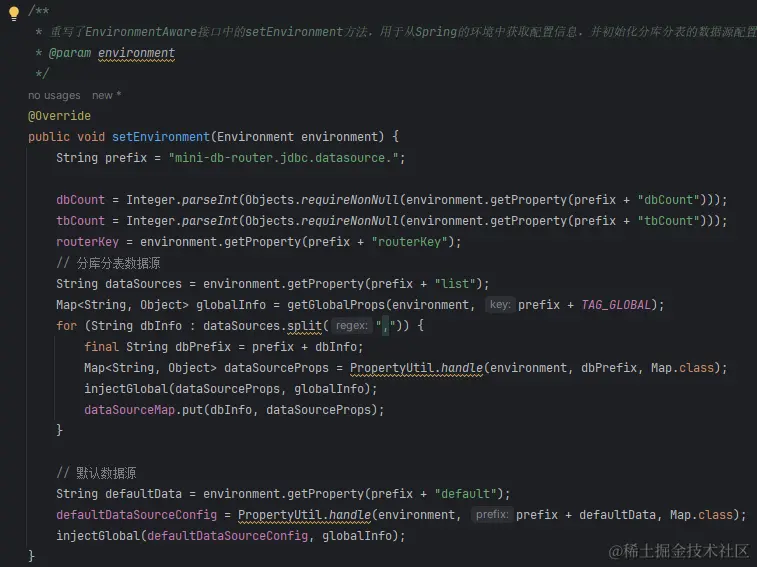Click the dataSources variable declaration
Image resolution: width=757 pixels, height=567 pixels.
click(143, 284)
